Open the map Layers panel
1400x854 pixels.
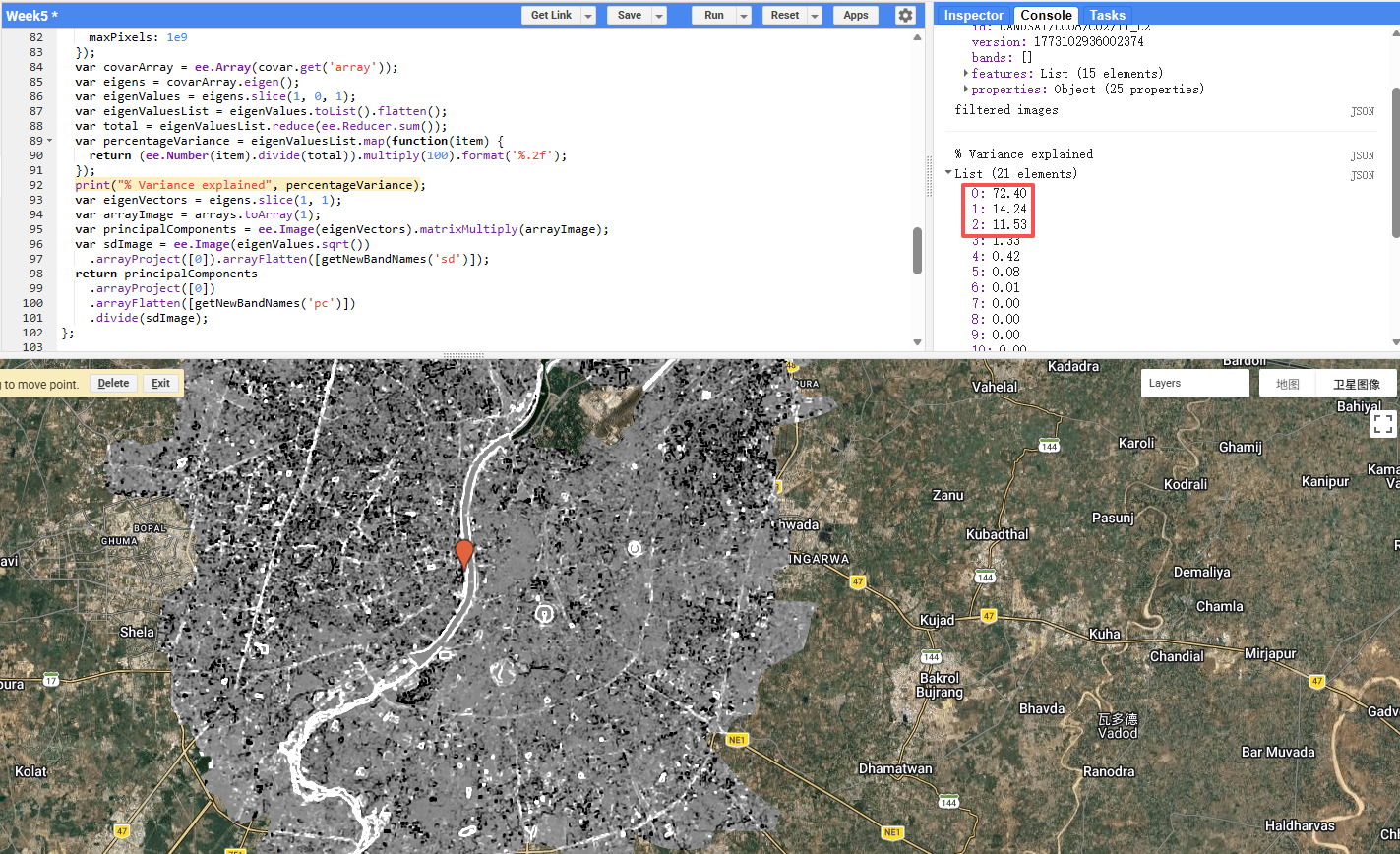(x=1194, y=384)
